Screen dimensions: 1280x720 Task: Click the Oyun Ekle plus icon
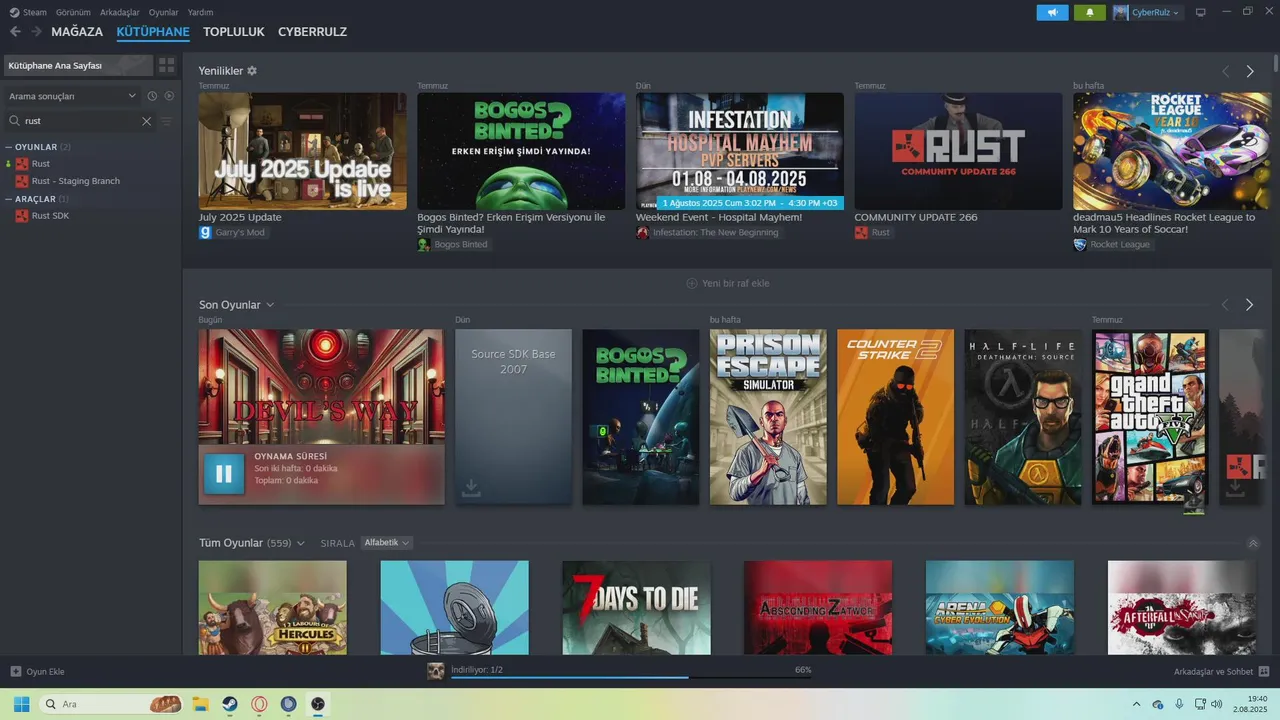(x=15, y=671)
